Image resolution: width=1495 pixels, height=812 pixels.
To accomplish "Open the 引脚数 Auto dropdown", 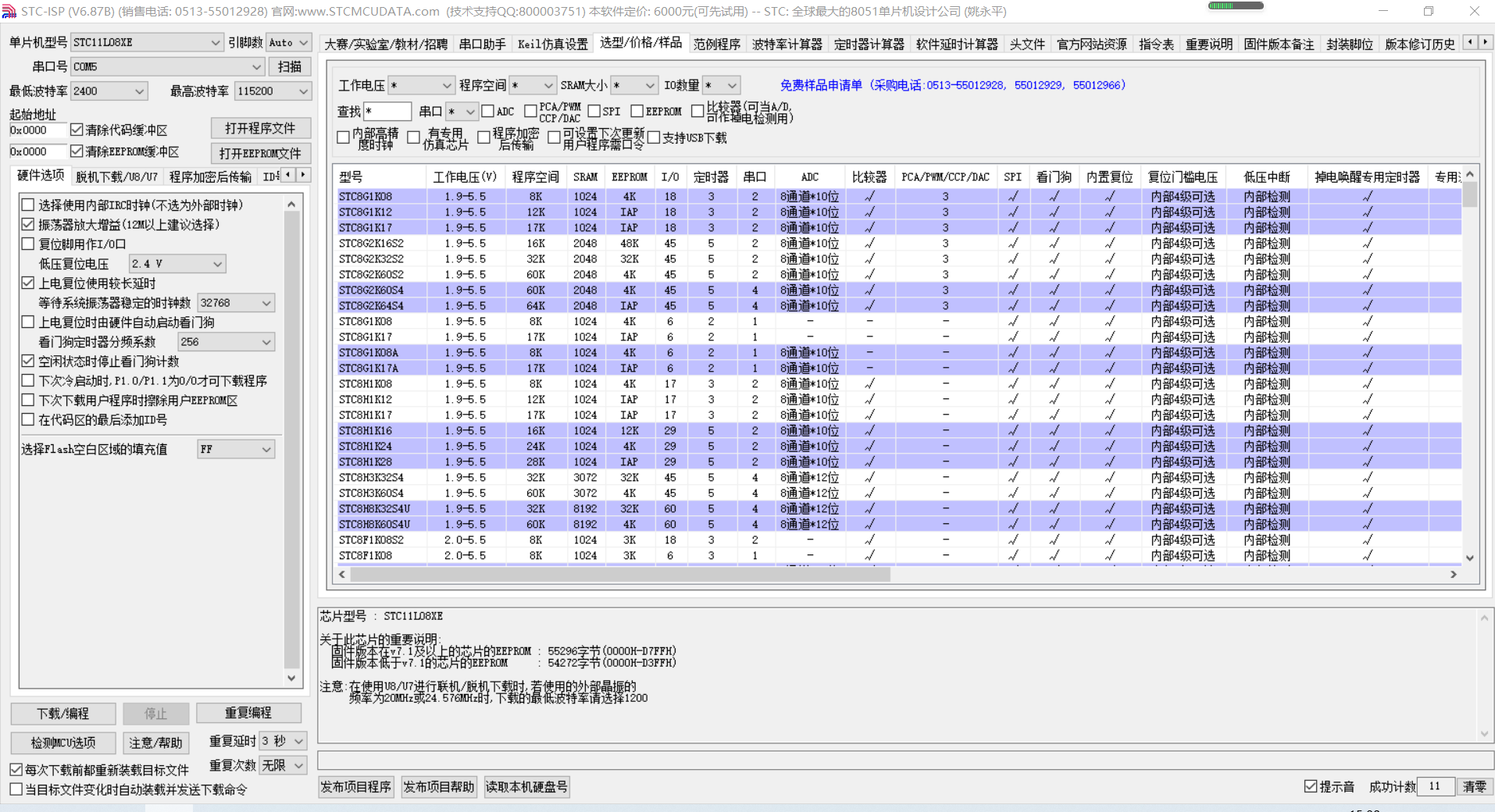I will click(x=288, y=42).
